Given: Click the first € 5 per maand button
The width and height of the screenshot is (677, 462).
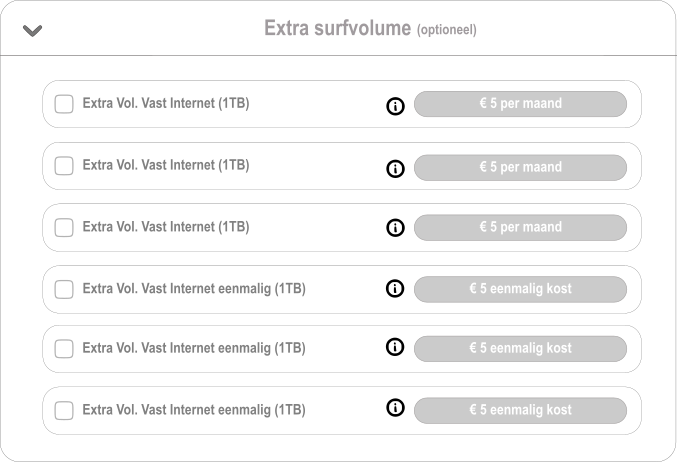Looking at the screenshot, I should [520, 104].
